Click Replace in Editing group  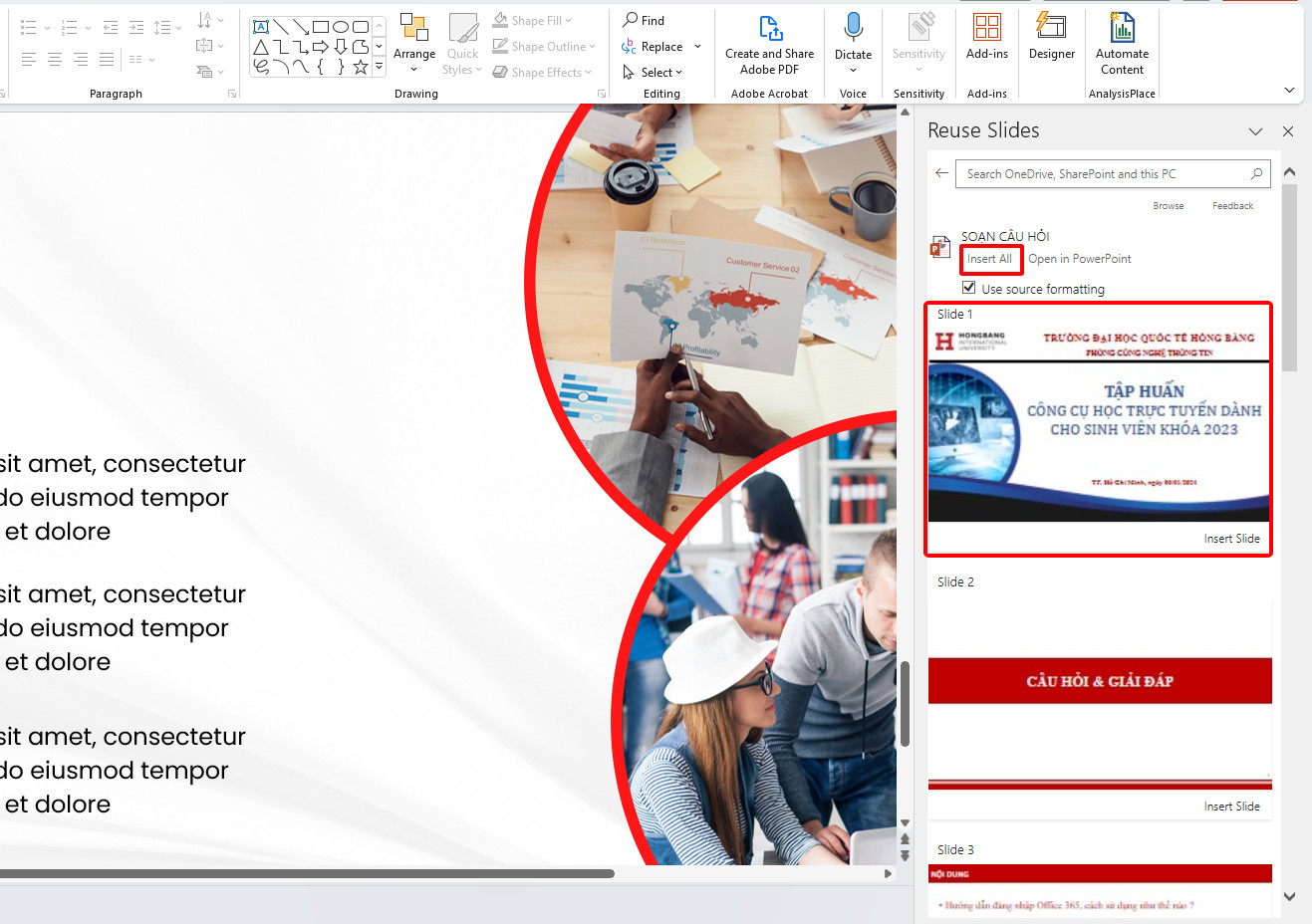coord(653,47)
